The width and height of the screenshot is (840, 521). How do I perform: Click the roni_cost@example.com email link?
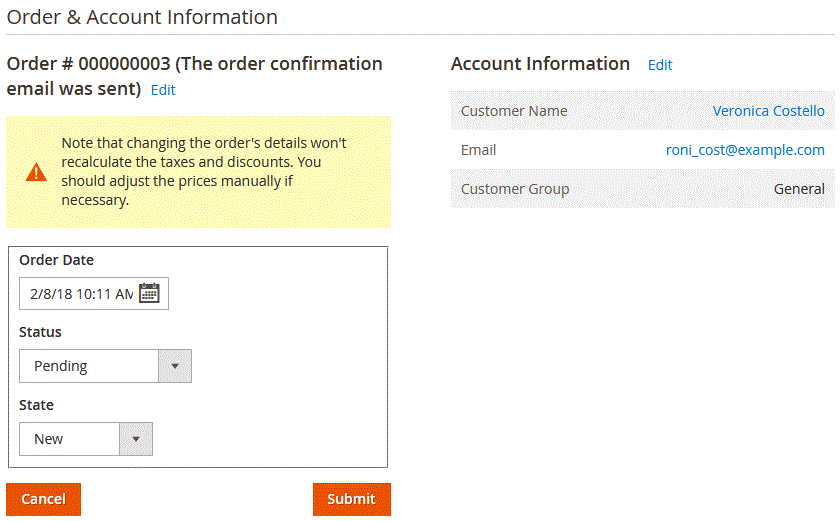[745, 150]
